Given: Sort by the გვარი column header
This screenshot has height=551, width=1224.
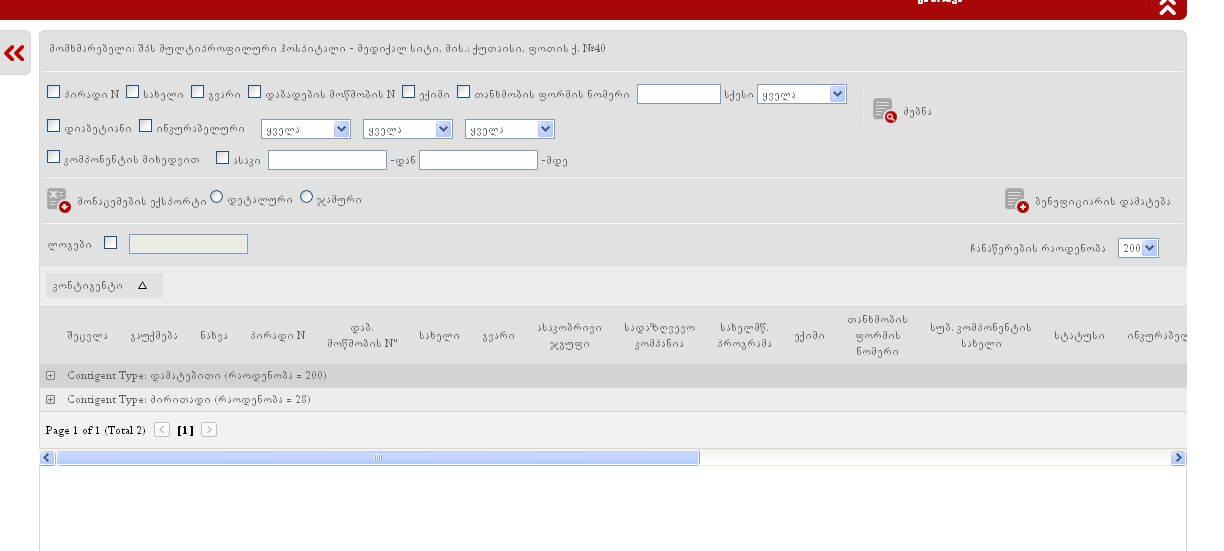Looking at the screenshot, I should coord(498,336).
